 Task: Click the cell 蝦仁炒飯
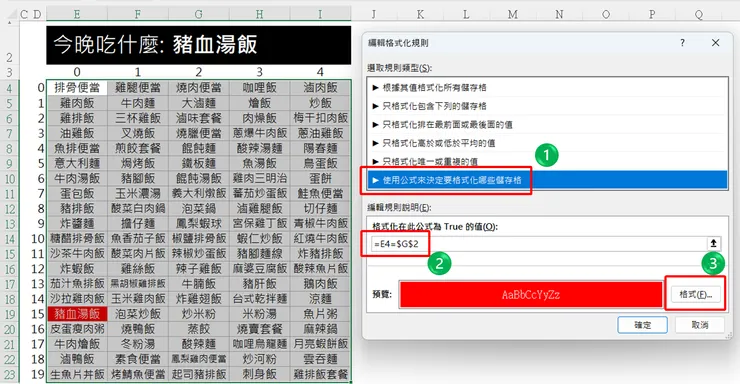(x=260, y=238)
